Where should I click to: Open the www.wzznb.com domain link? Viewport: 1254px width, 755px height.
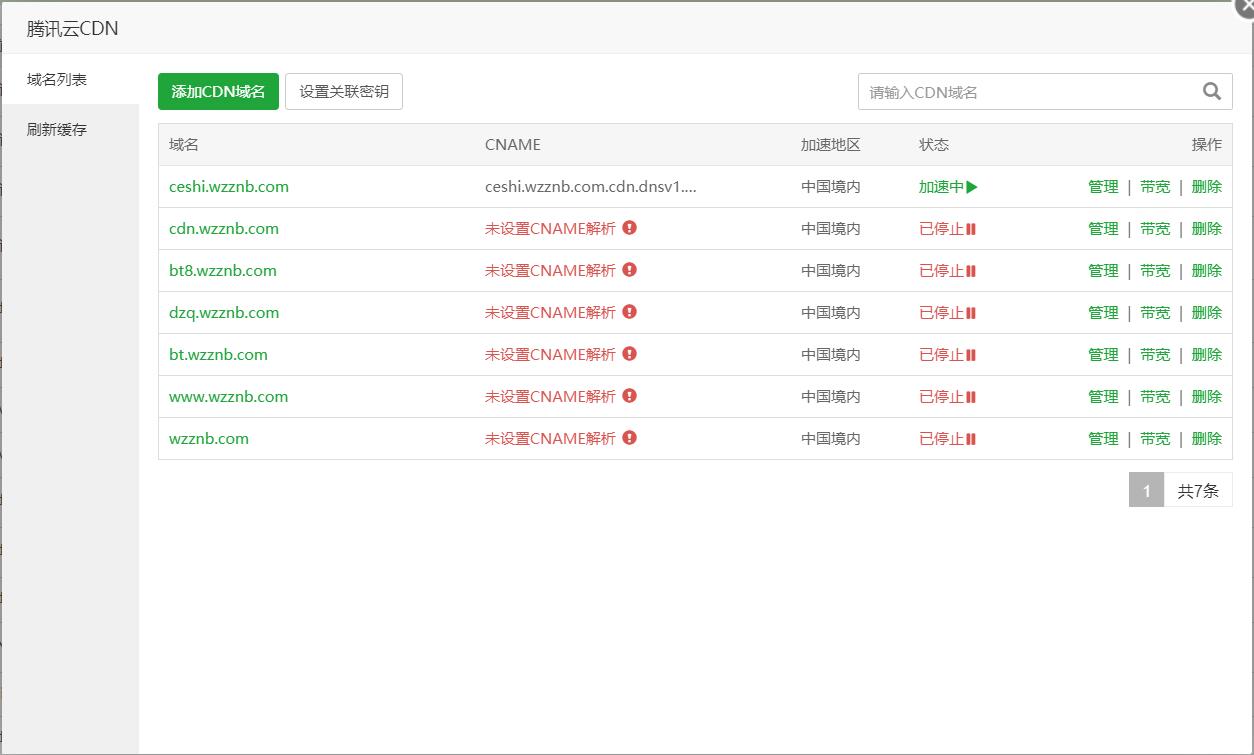point(228,397)
